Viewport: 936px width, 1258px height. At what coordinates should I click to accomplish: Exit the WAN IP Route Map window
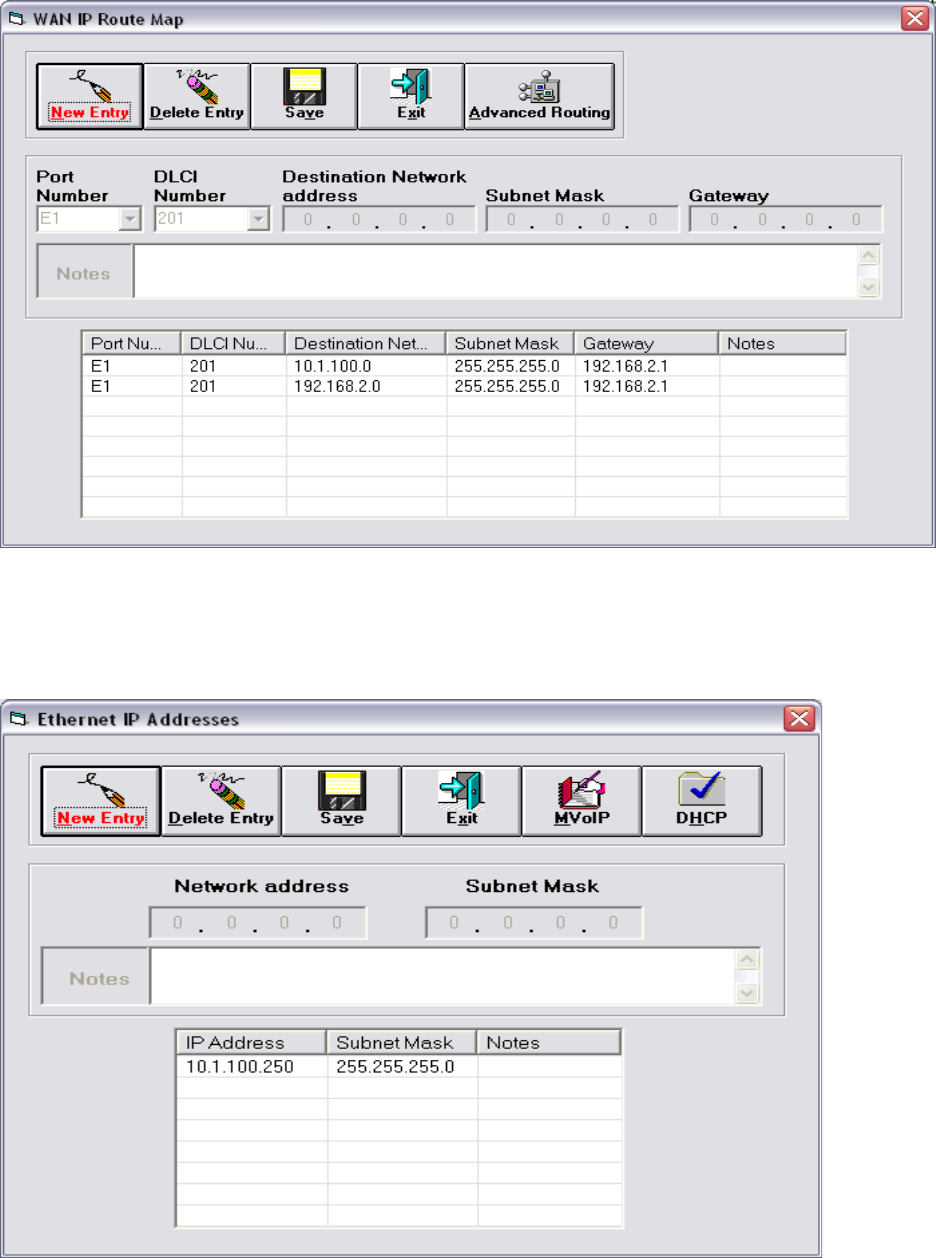pyautogui.click(x=411, y=96)
